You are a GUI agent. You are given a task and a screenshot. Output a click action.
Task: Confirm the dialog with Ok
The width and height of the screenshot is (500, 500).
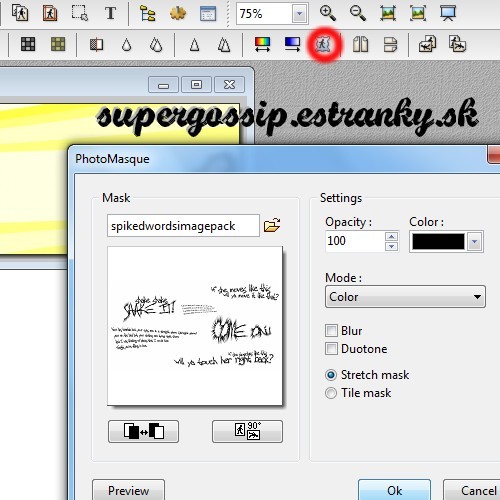394,490
